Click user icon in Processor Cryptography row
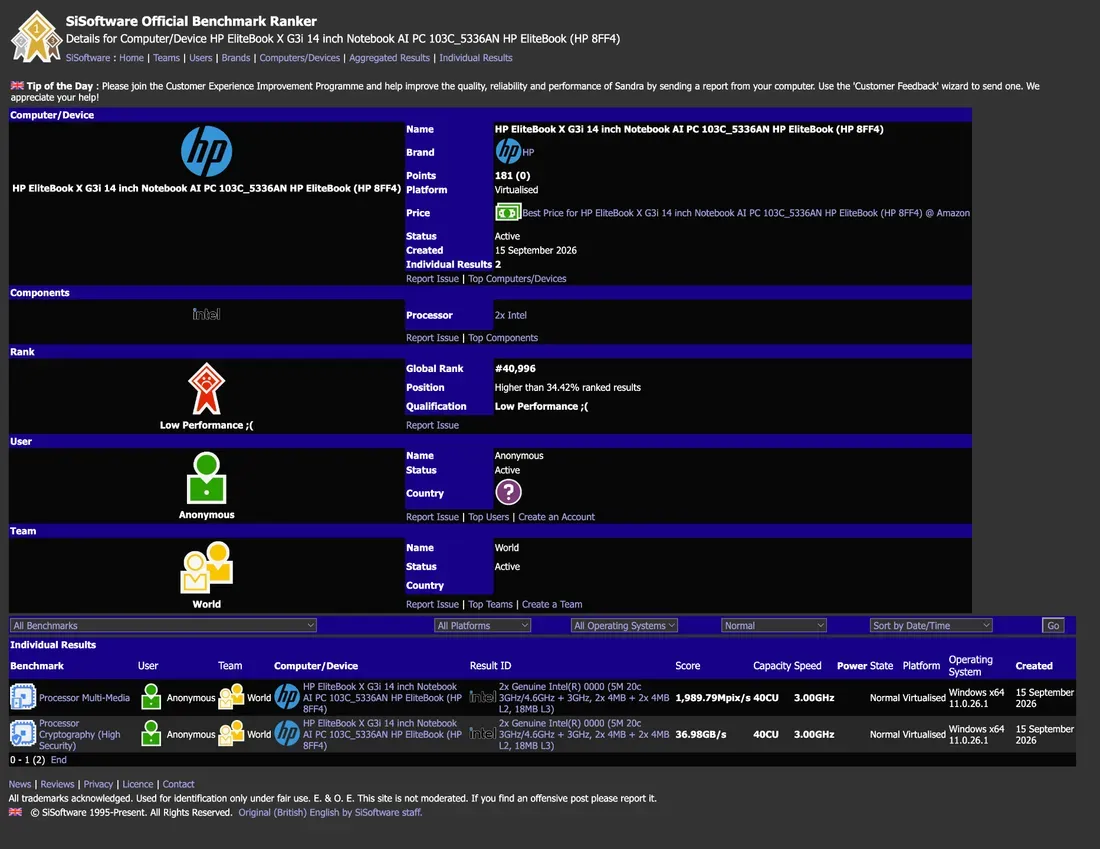This screenshot has height=849, width=1100. coord(151,733)
